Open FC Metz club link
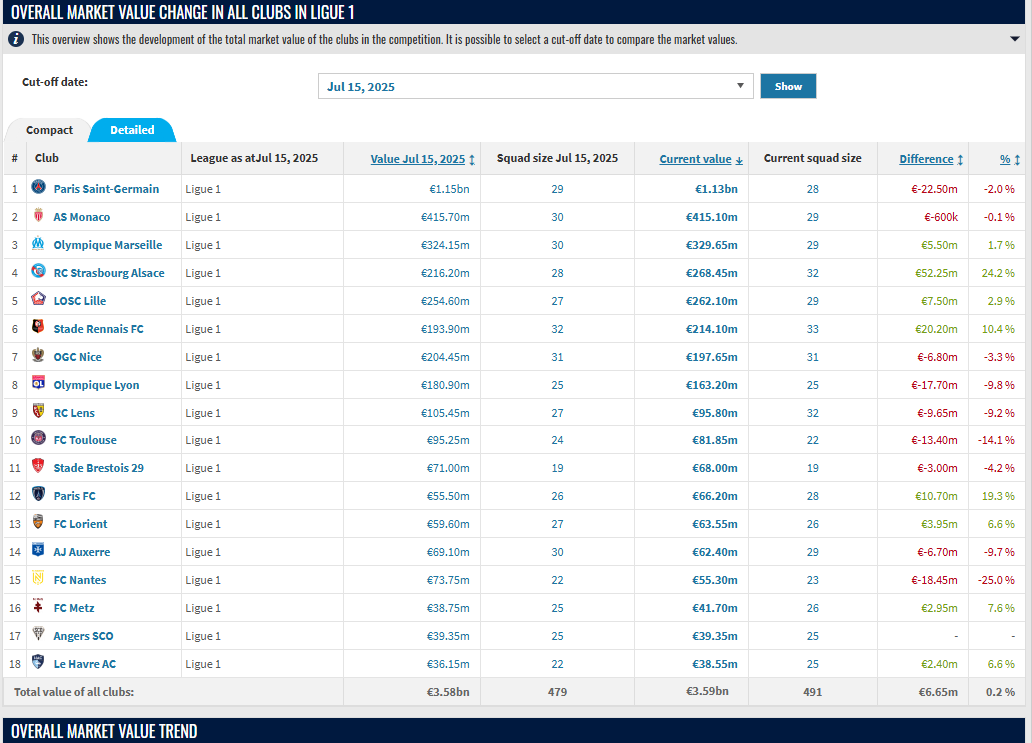 [74, 608]
